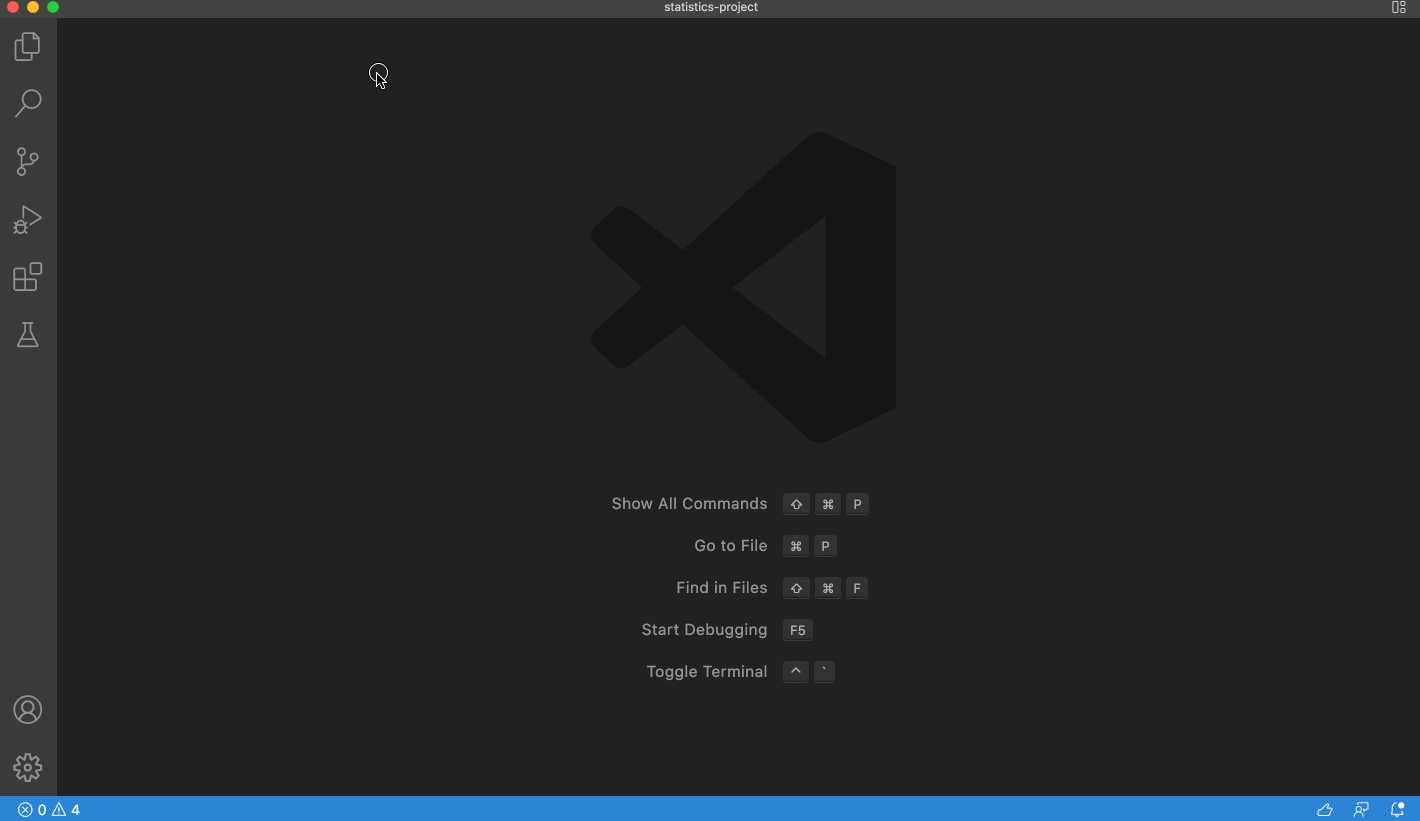Click the F5 key badge for Start Debugging
The height and width of the screenshot is (821, 1420).
[797, 630]
